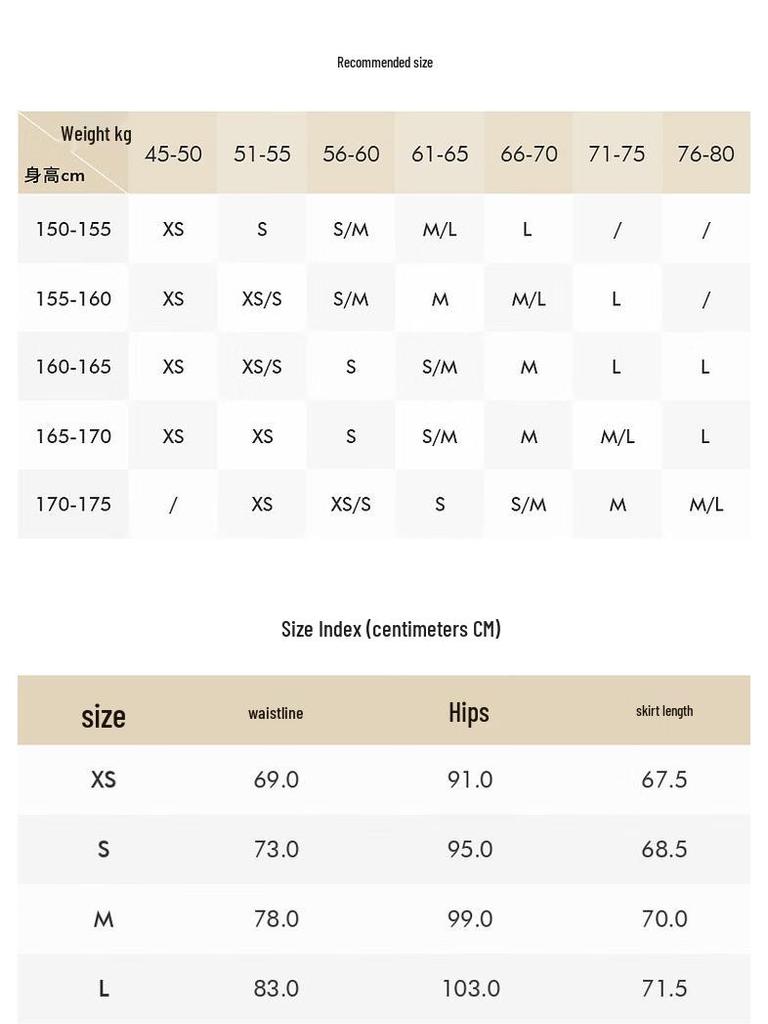768x1024 pixels.
Task: Click waistline value 78.0 for M
Action: (x=276, y=919)
